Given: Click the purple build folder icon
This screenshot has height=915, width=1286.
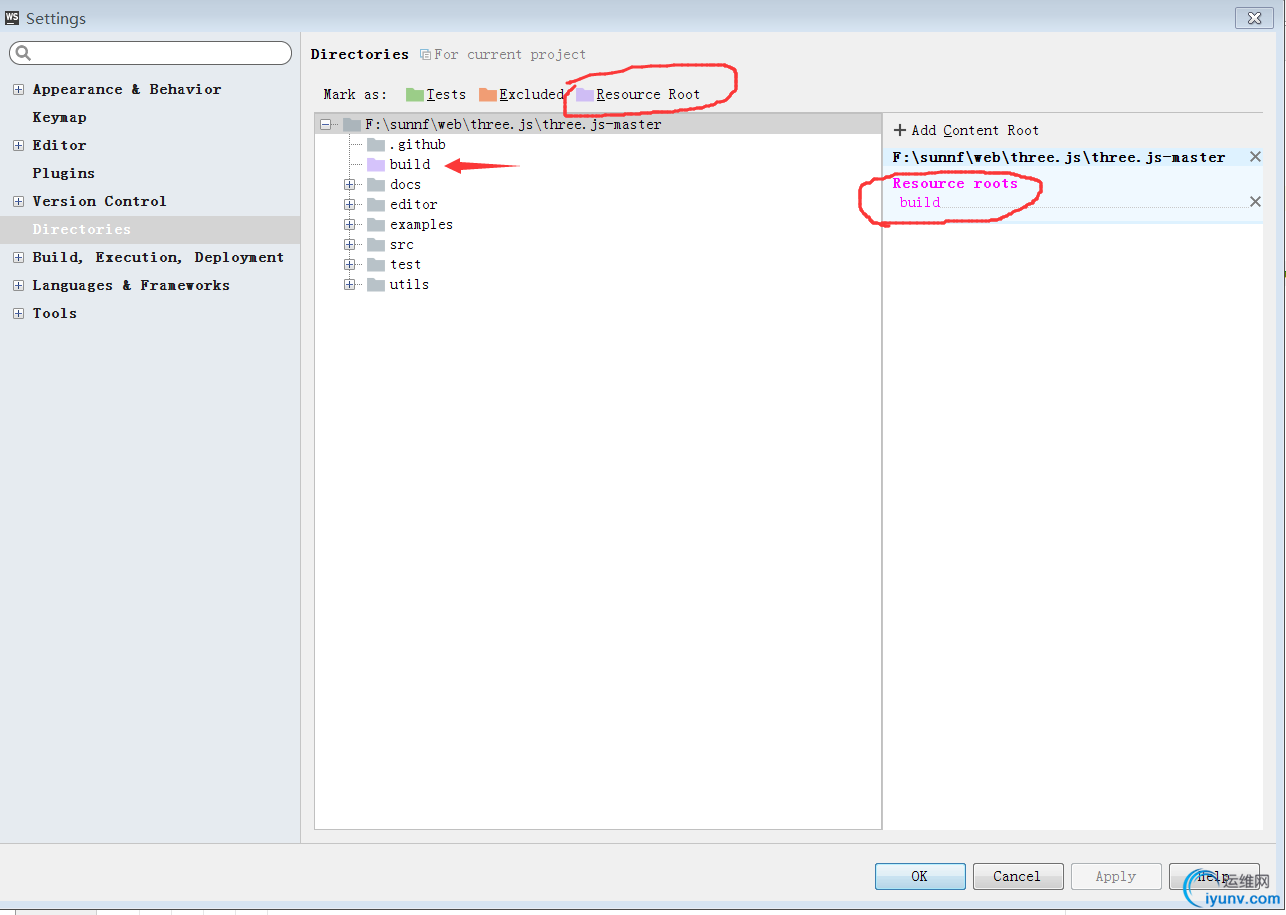Looking at the screenshot, I should [375, 164].
